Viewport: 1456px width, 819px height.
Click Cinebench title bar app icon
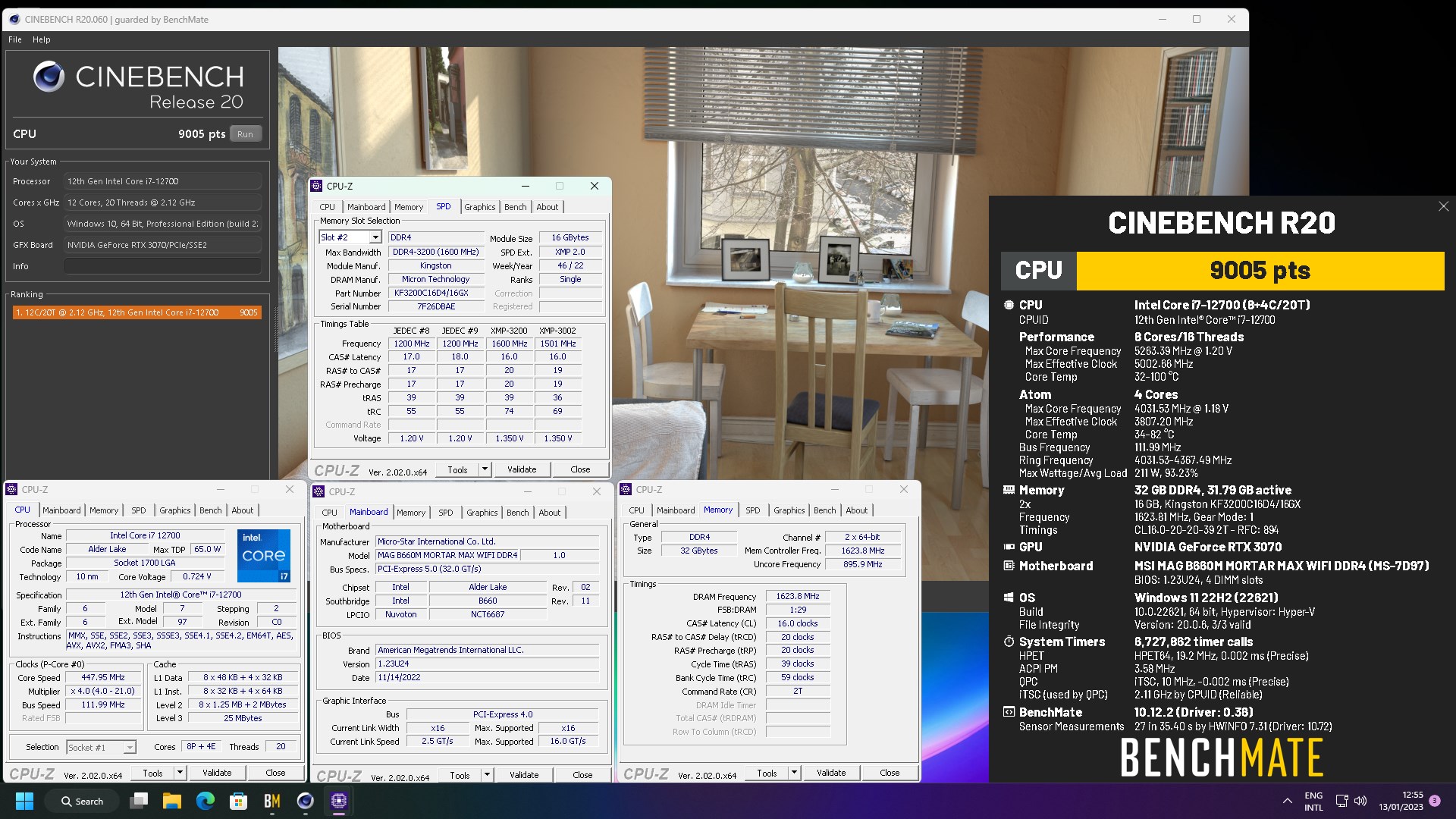point(14,20)
